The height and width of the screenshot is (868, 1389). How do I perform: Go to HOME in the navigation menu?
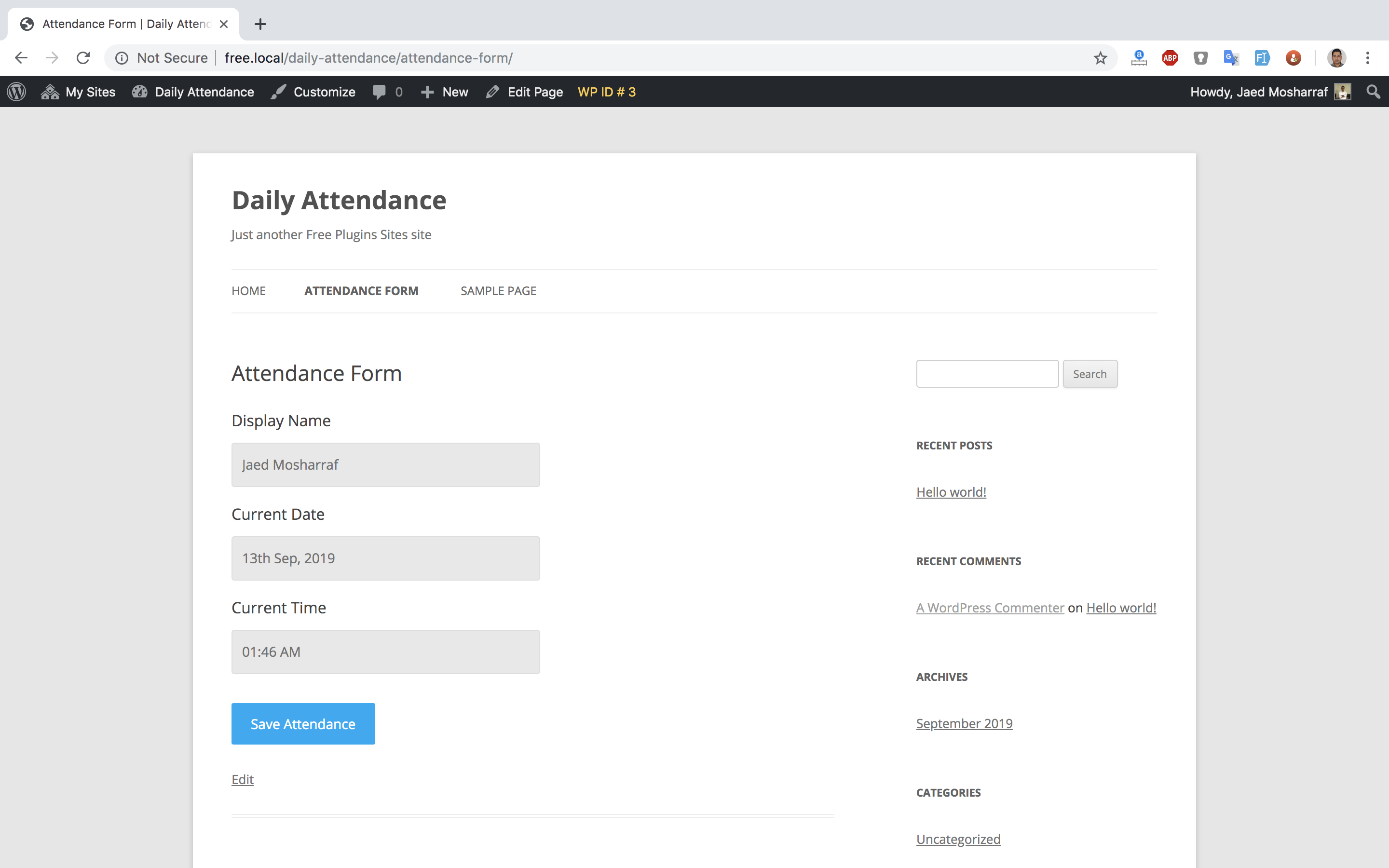tap(248, 291)
